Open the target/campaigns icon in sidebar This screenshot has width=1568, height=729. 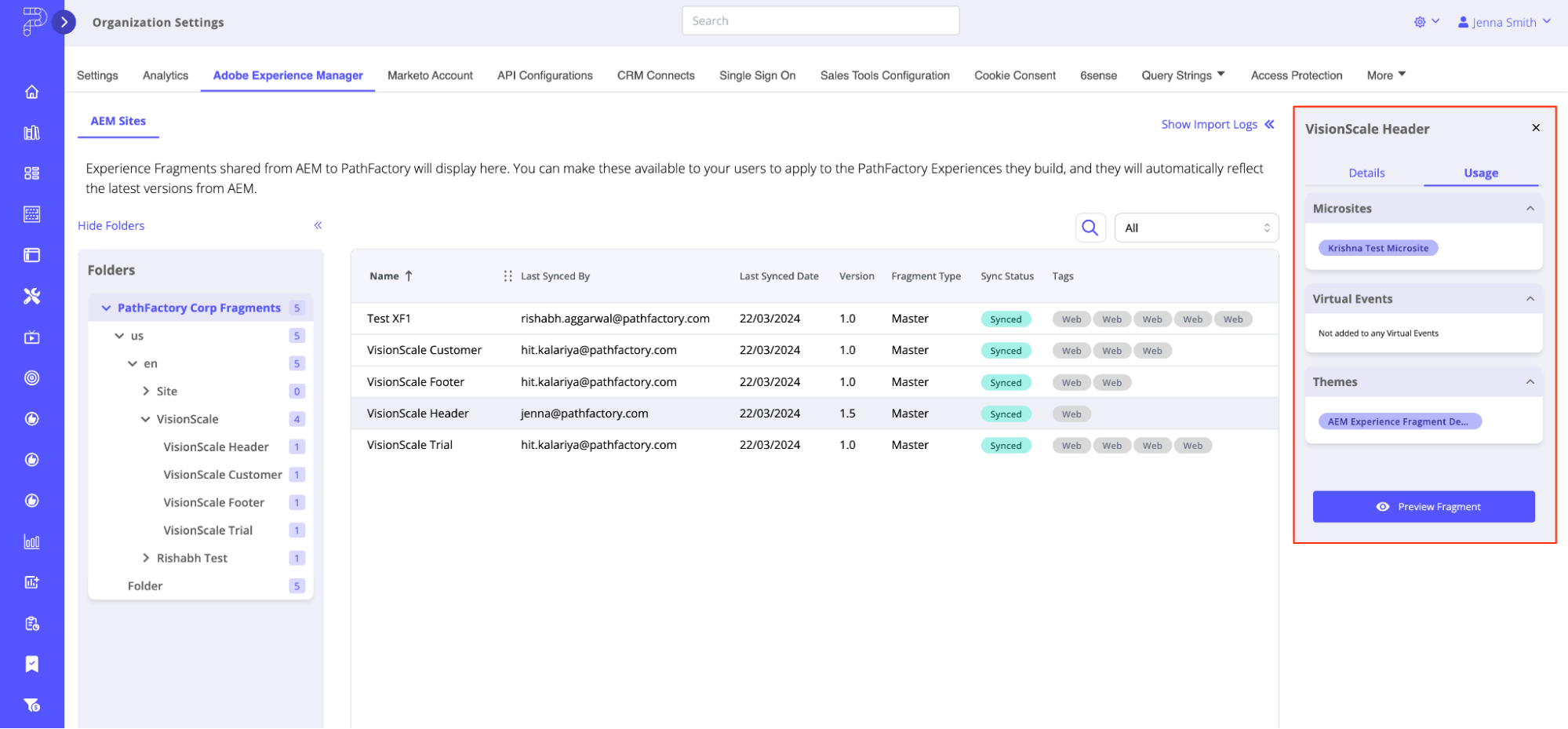pyautogui.click(x=32, y=377)
